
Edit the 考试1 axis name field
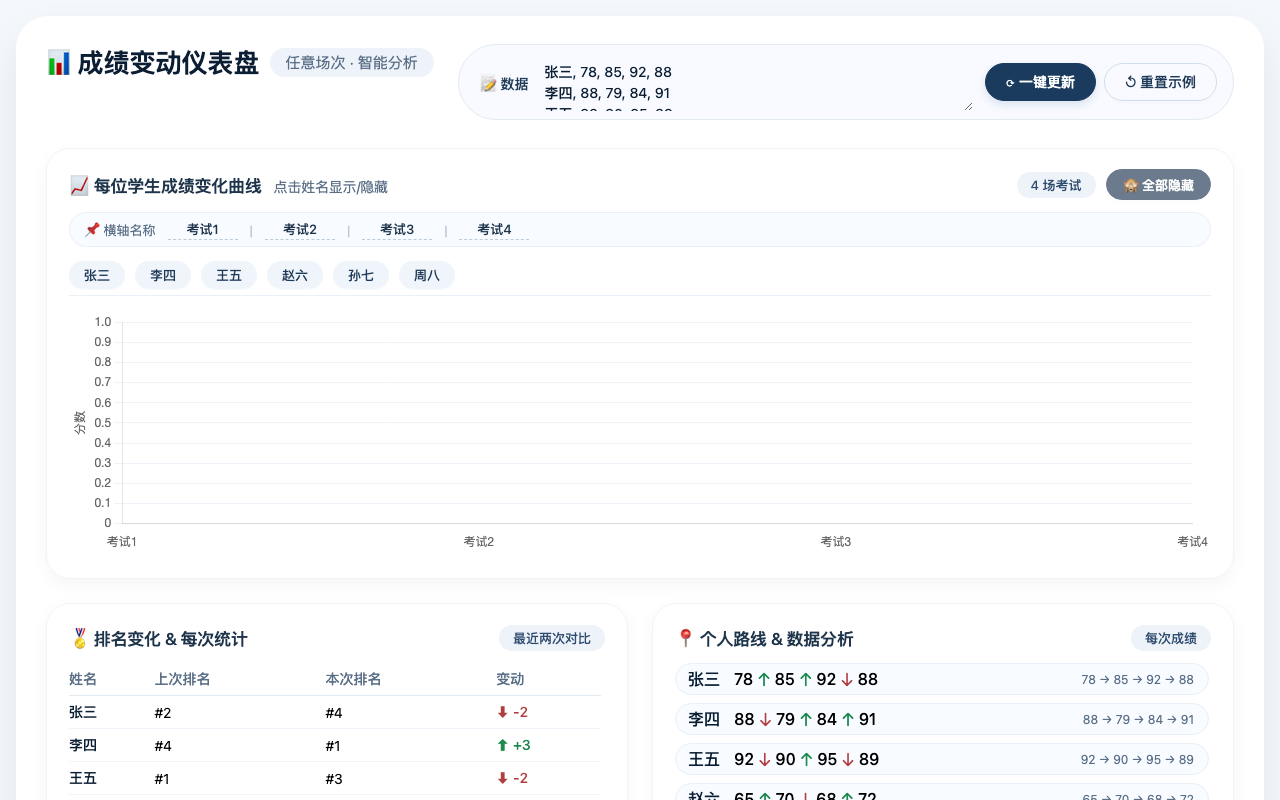tap(203, 230)
